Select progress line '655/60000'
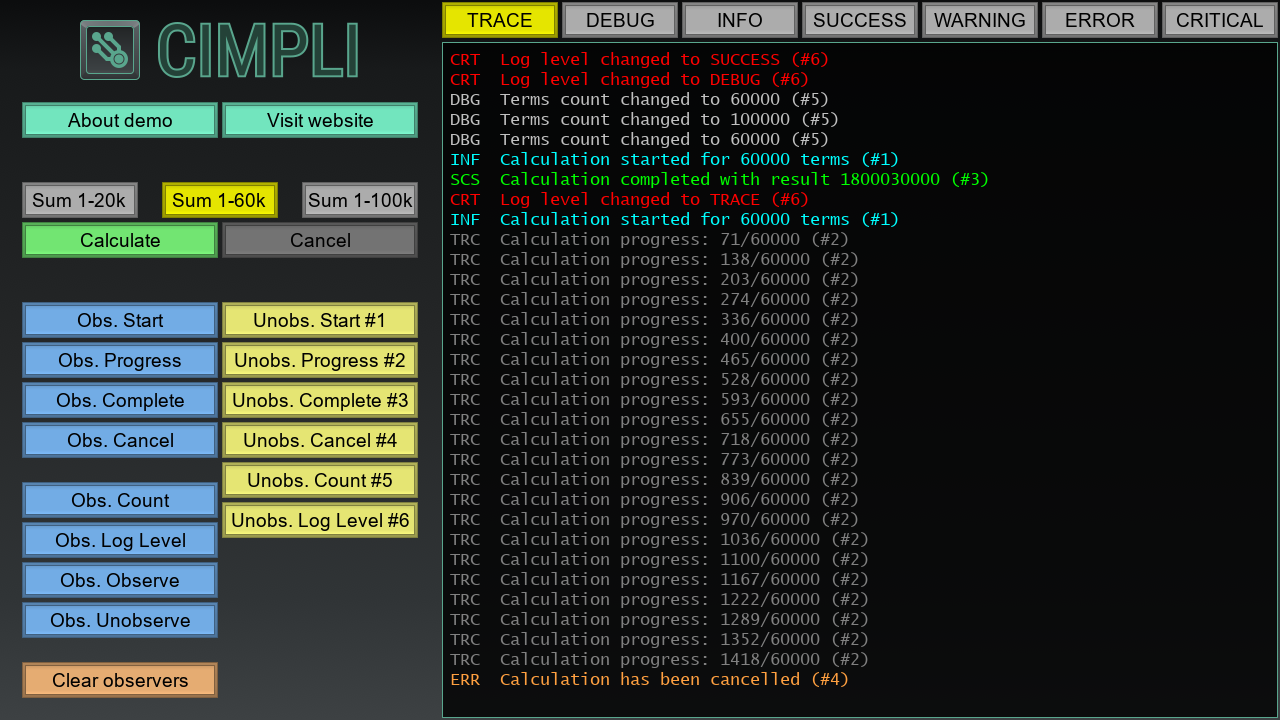Screen dimensions: 1280x720 (x=655, y=420)
